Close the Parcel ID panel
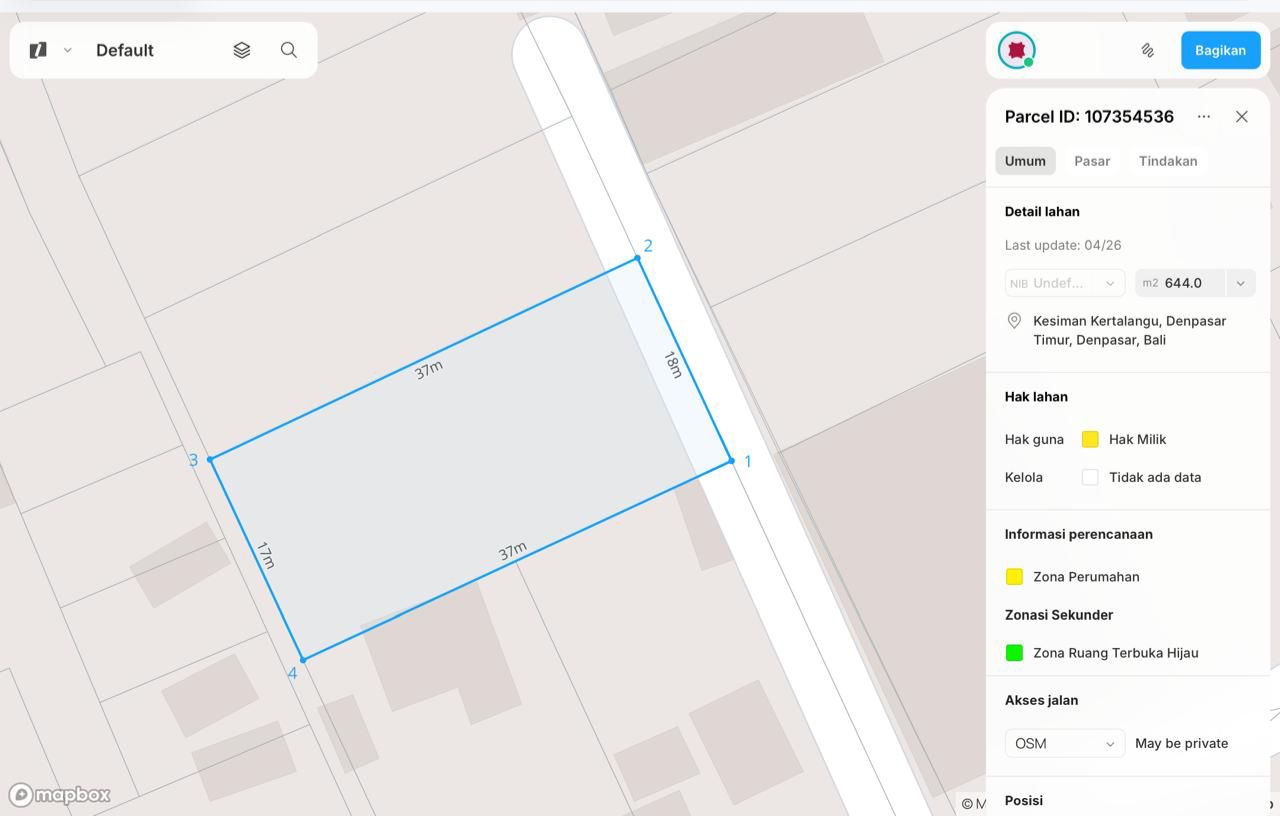 click(x=1242, y=117)
